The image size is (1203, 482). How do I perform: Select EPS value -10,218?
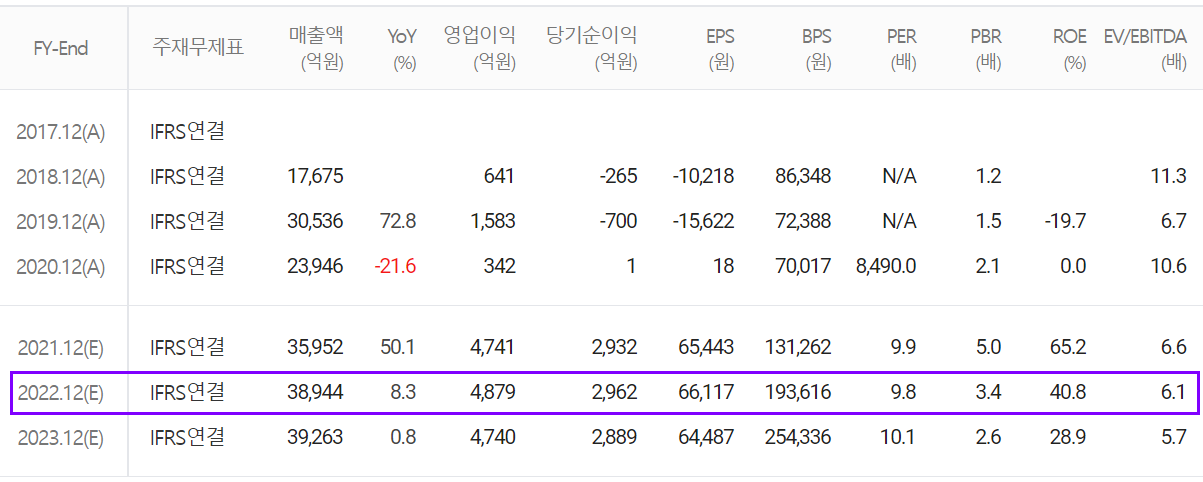coord(703,177)
